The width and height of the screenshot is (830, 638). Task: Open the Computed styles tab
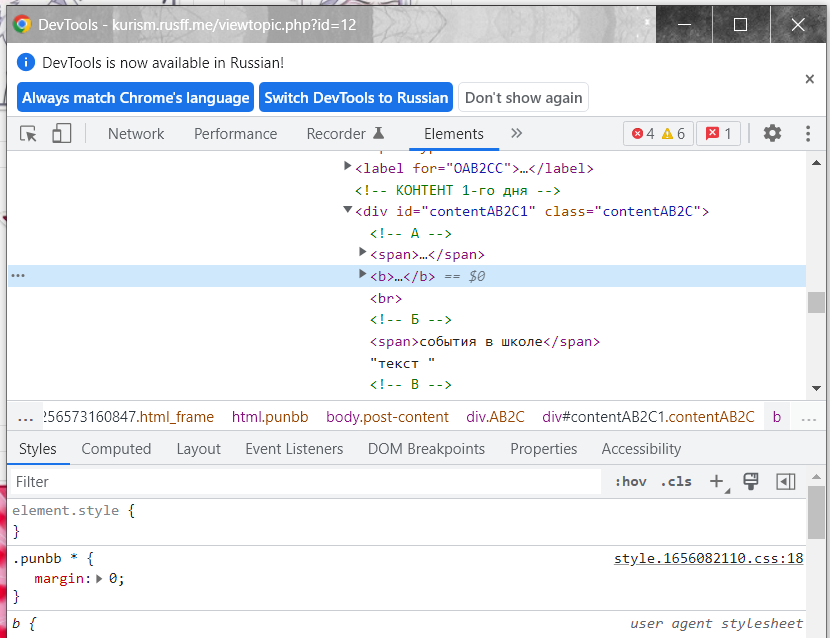pyautogui.click(x=116, y=449)
